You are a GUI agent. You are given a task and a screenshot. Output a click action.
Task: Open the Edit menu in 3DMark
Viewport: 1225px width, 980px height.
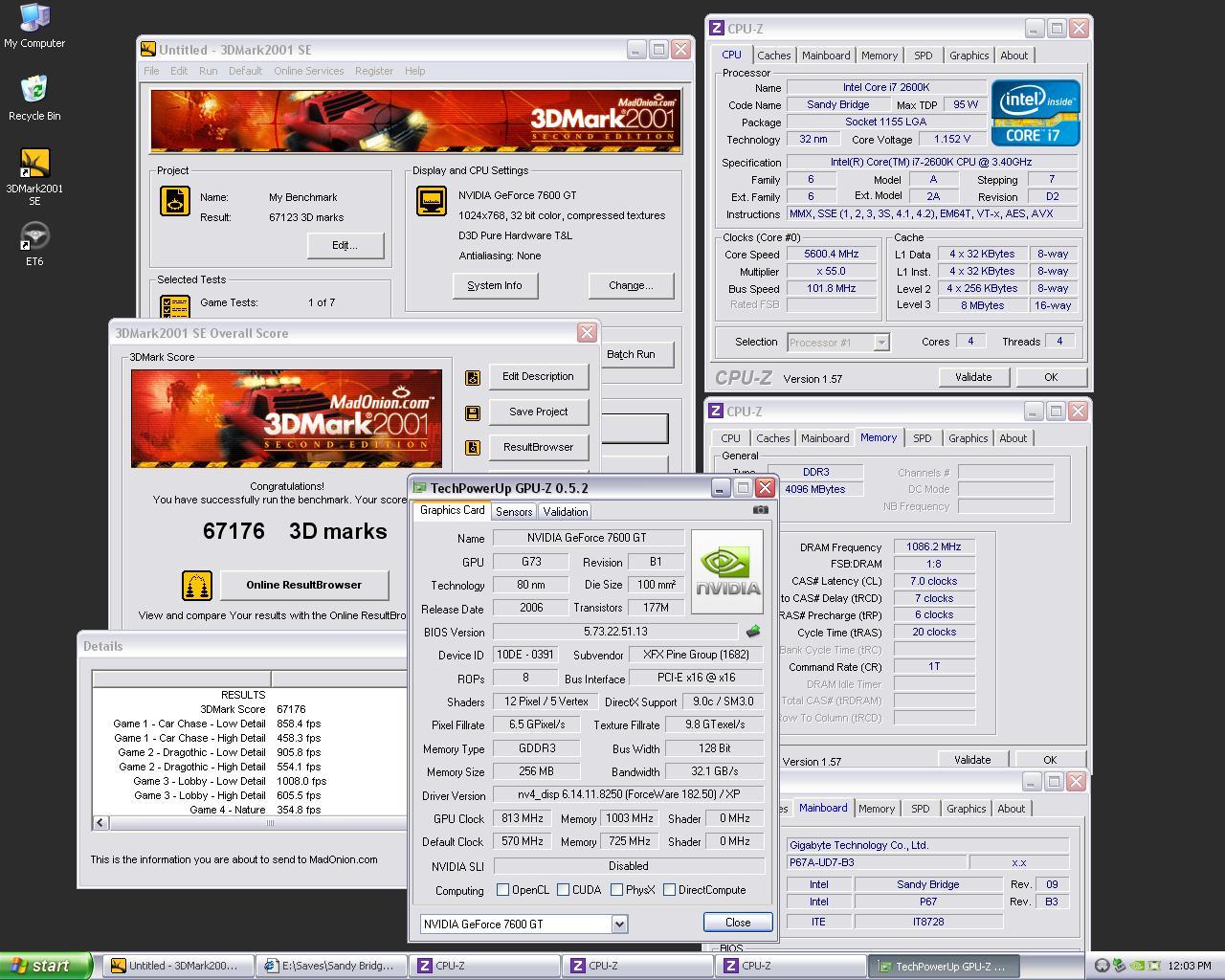point(179,71)
